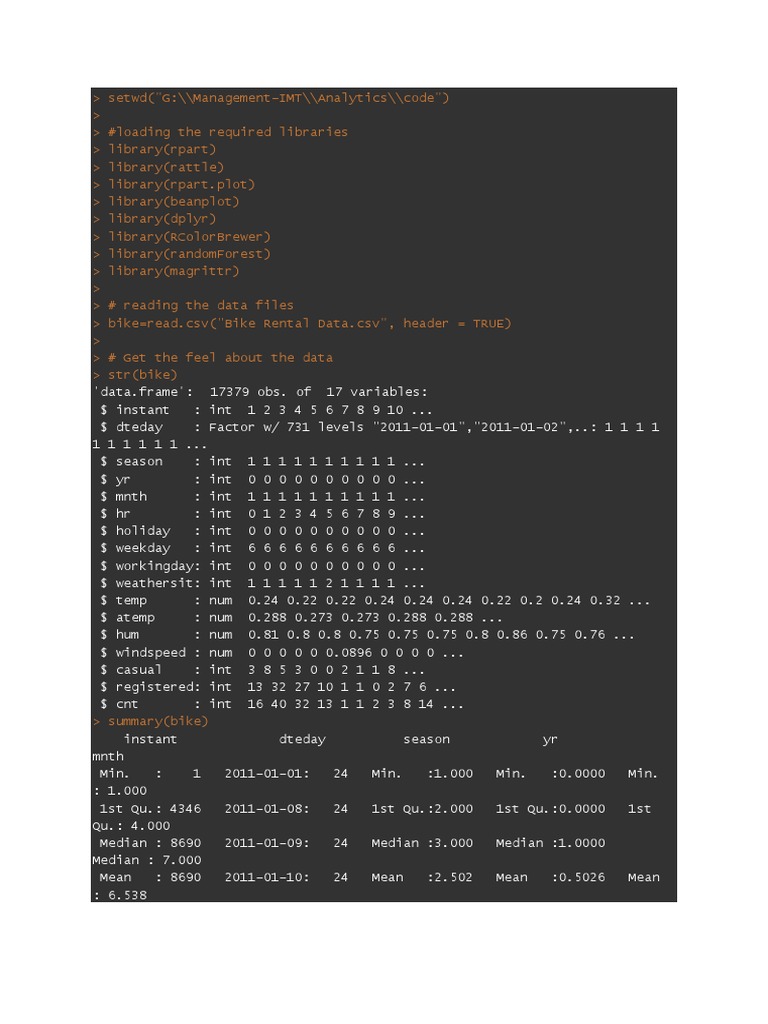This screenshot has width=768, height=1024.
Task: Select the library(rpart.plot) line
Action: point(181,184)
